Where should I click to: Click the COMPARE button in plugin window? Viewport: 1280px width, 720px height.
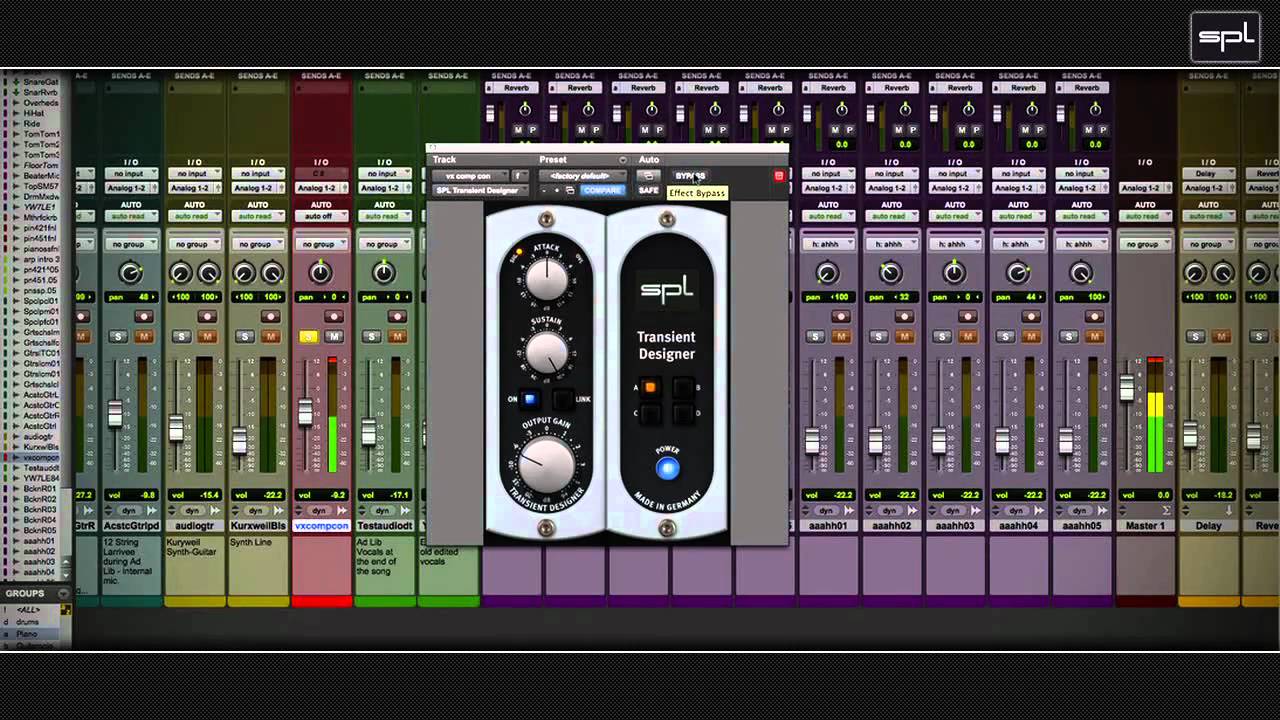click(x=602, y=190)
